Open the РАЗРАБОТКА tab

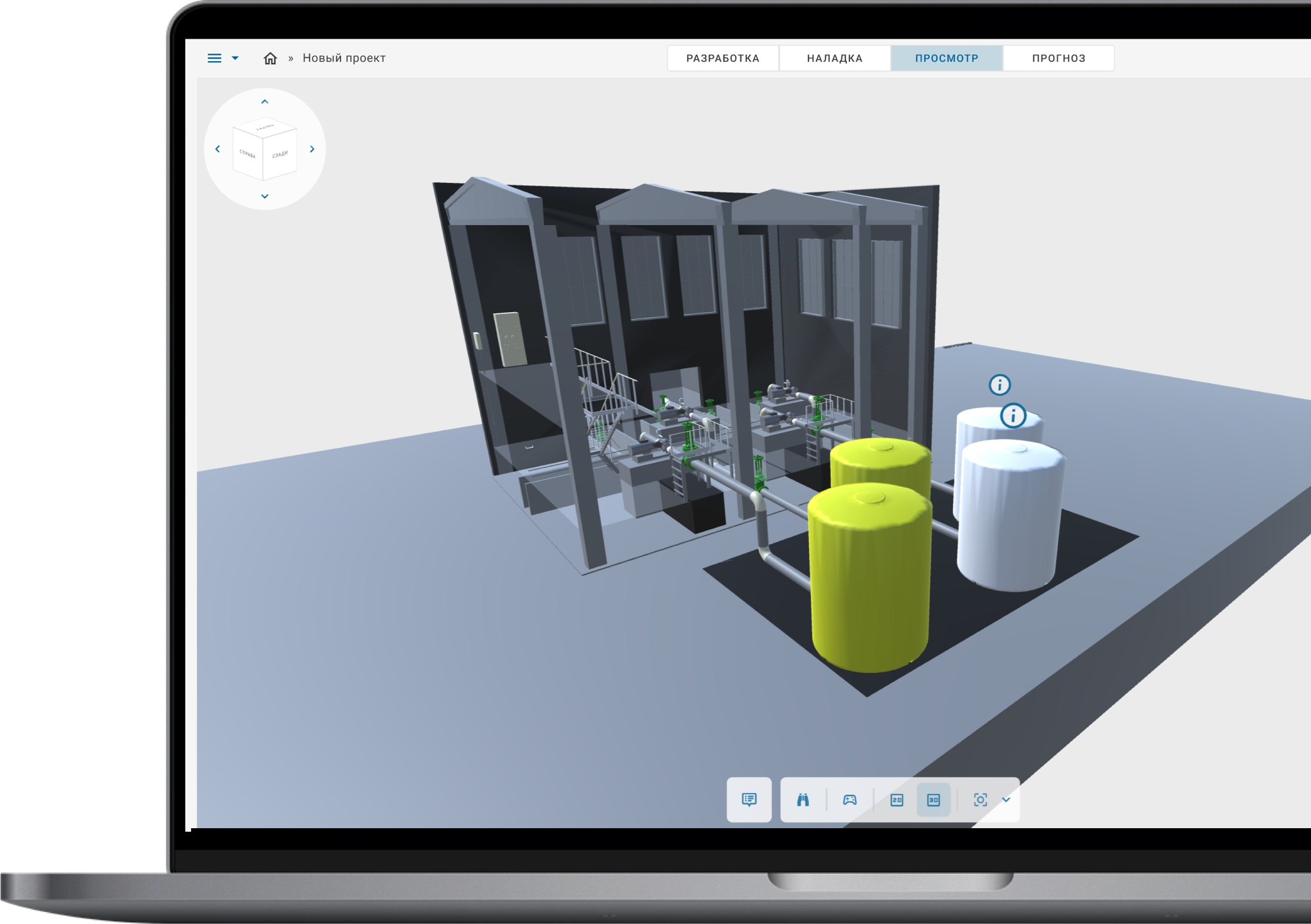pos(722,58)
